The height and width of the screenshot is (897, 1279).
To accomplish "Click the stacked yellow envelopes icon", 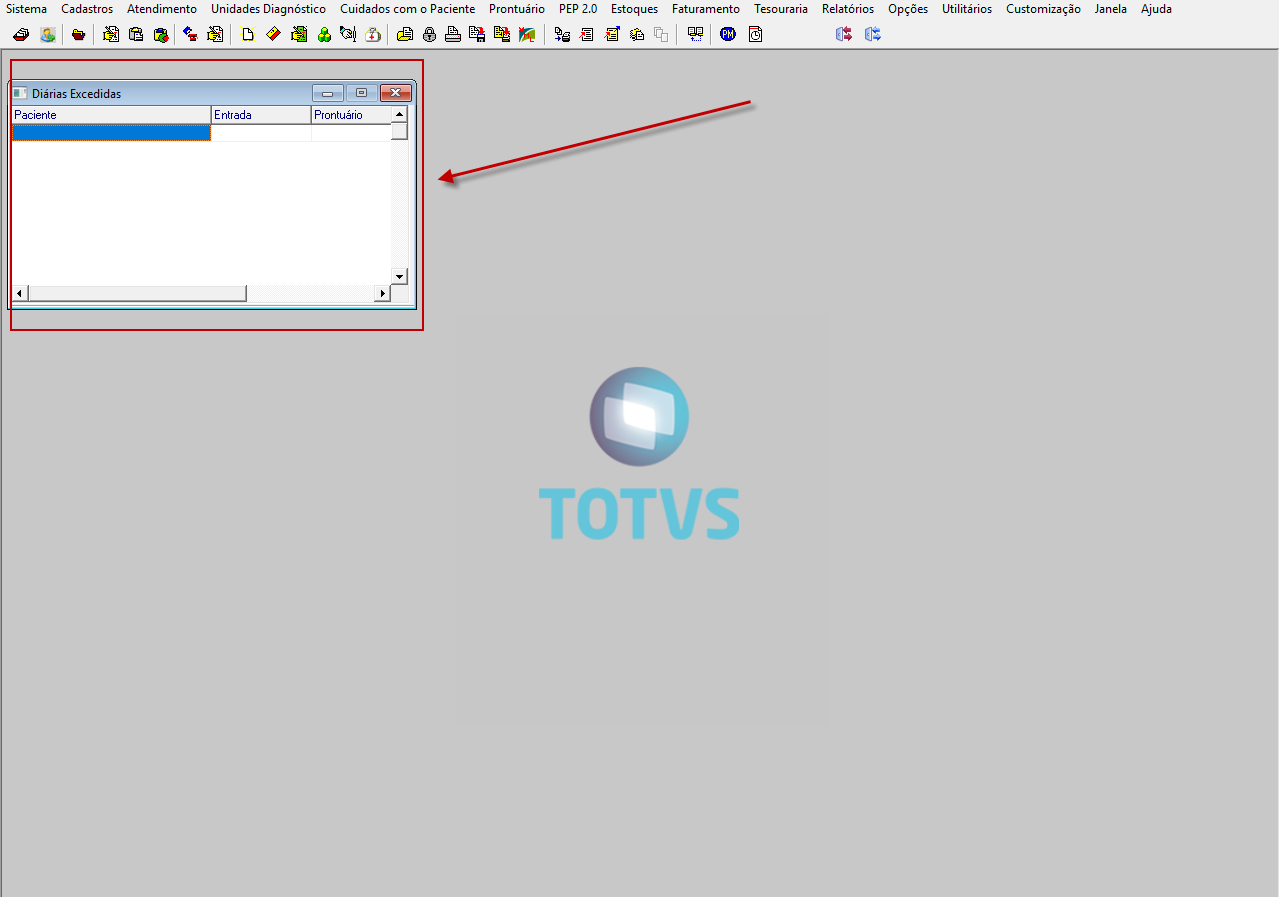I will tap(637, 34).
